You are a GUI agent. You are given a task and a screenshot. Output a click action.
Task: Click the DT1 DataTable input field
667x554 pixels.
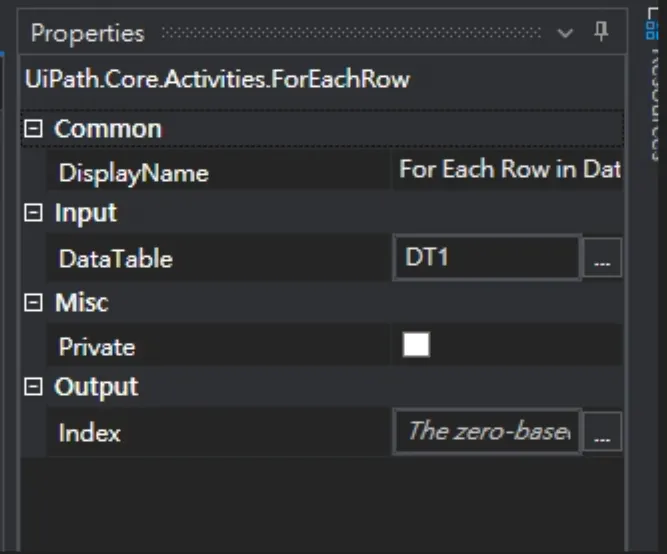(486, 258)
